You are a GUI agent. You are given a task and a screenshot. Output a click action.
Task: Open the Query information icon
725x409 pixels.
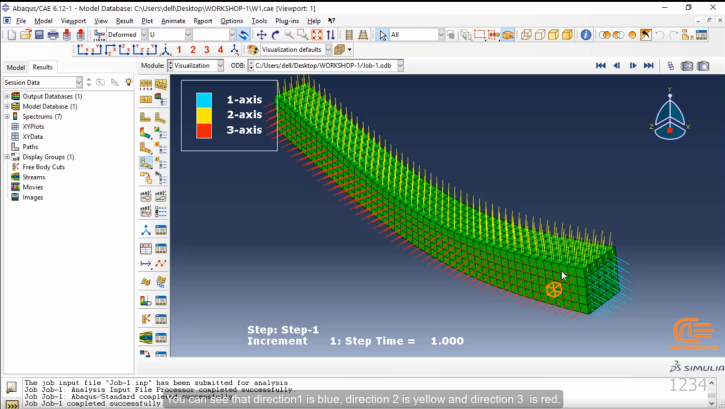click(586, 35)
